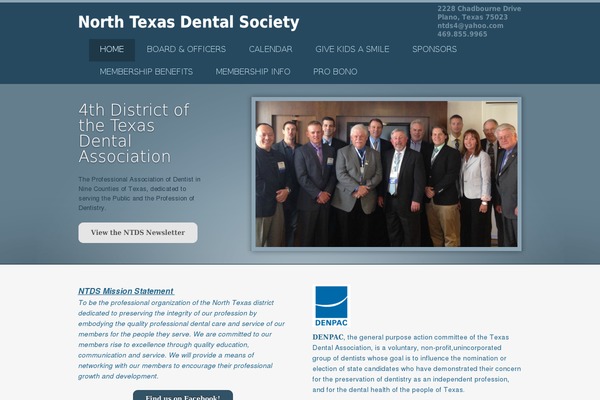The height and width of the screenshot is (400, 600).
Task: Click the Plano, Texas 75023 text
Action: click(473, 17)
